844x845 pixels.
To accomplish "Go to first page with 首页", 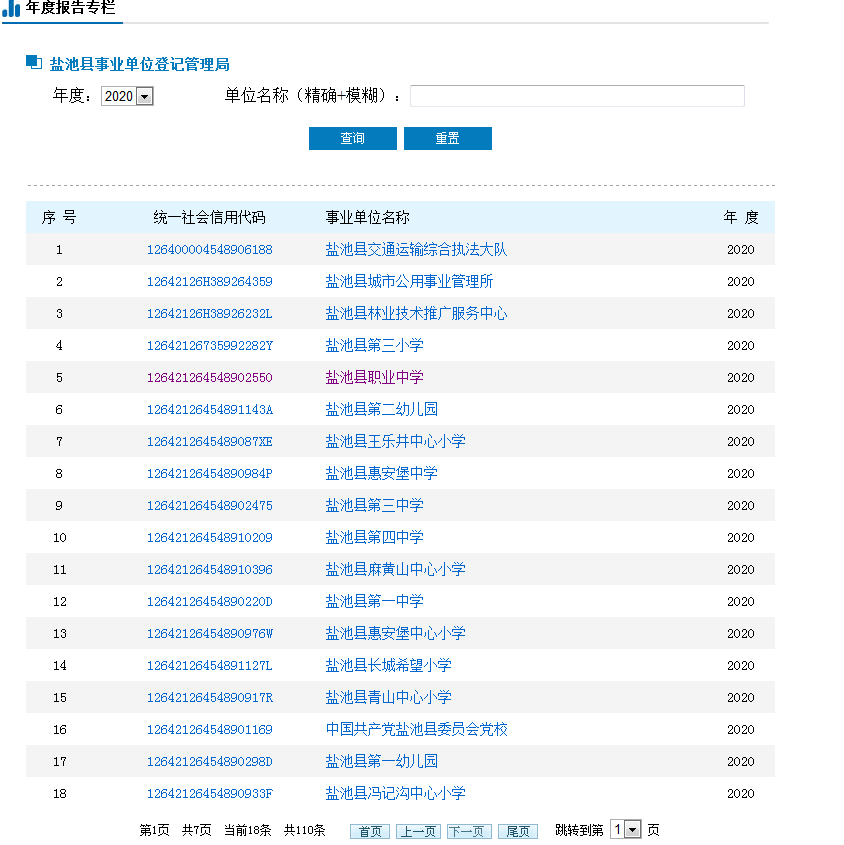I will [x=370, y=832].
